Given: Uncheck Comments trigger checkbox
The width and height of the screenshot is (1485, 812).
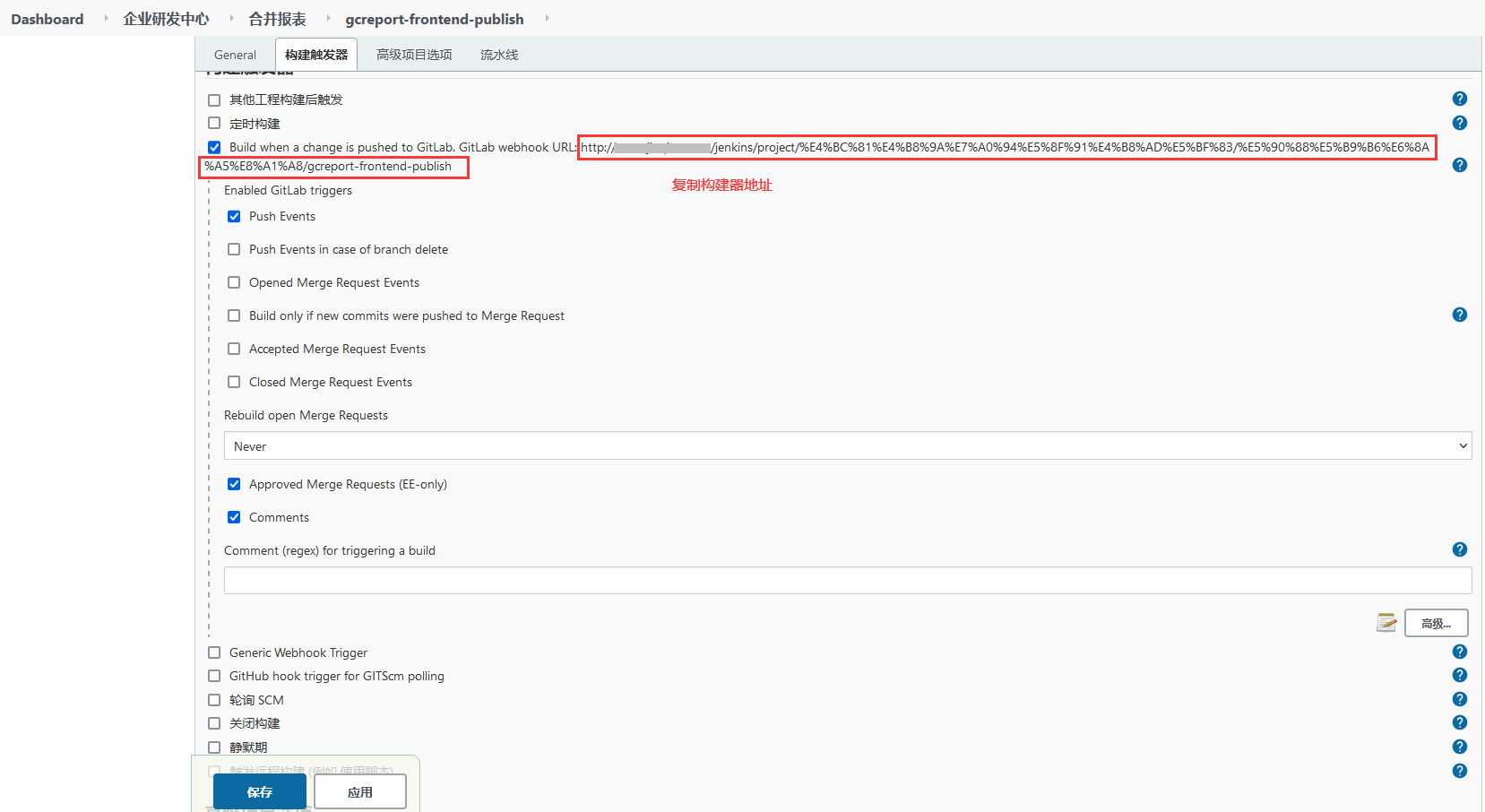Looking at the screenshot, I should click(x=234, y=517).
